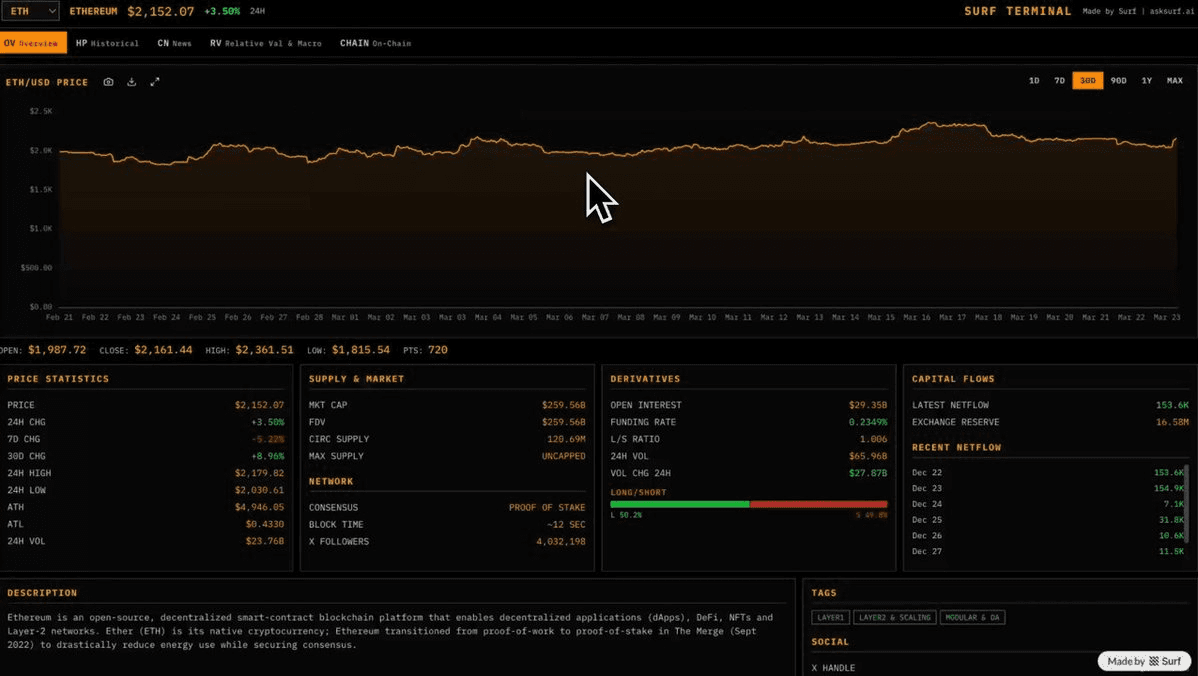Select the 1Y timeframe

tap(1146, 80)
